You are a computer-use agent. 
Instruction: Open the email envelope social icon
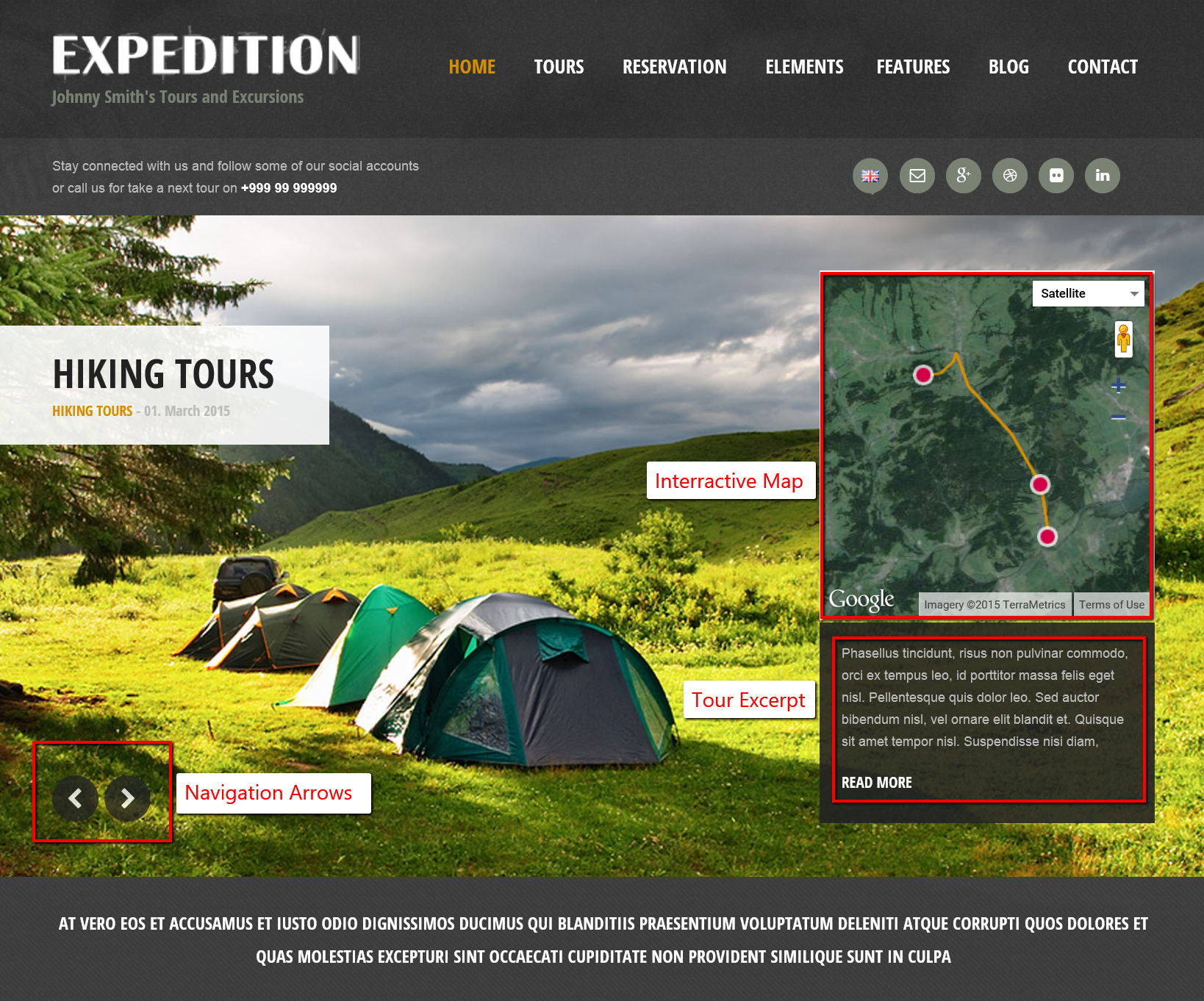(917, 176)
